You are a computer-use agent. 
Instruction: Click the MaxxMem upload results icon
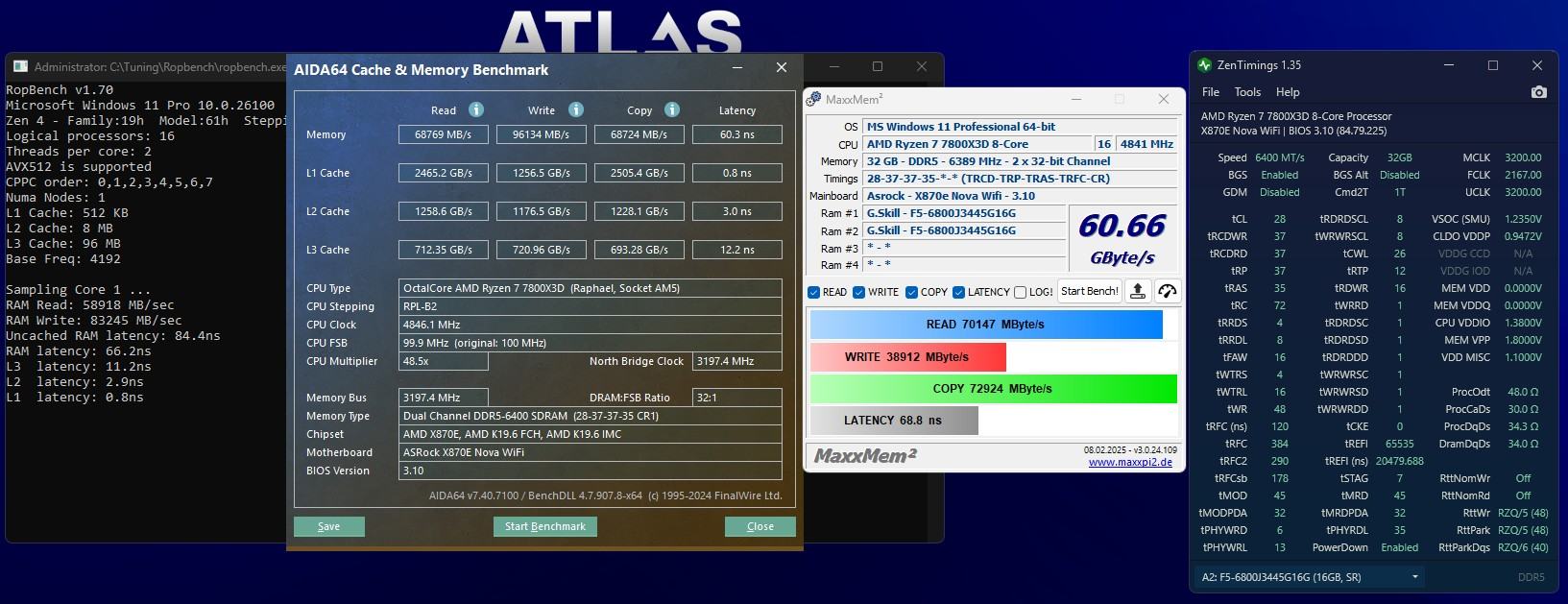pyautogui.click(x=1138, y=292)
